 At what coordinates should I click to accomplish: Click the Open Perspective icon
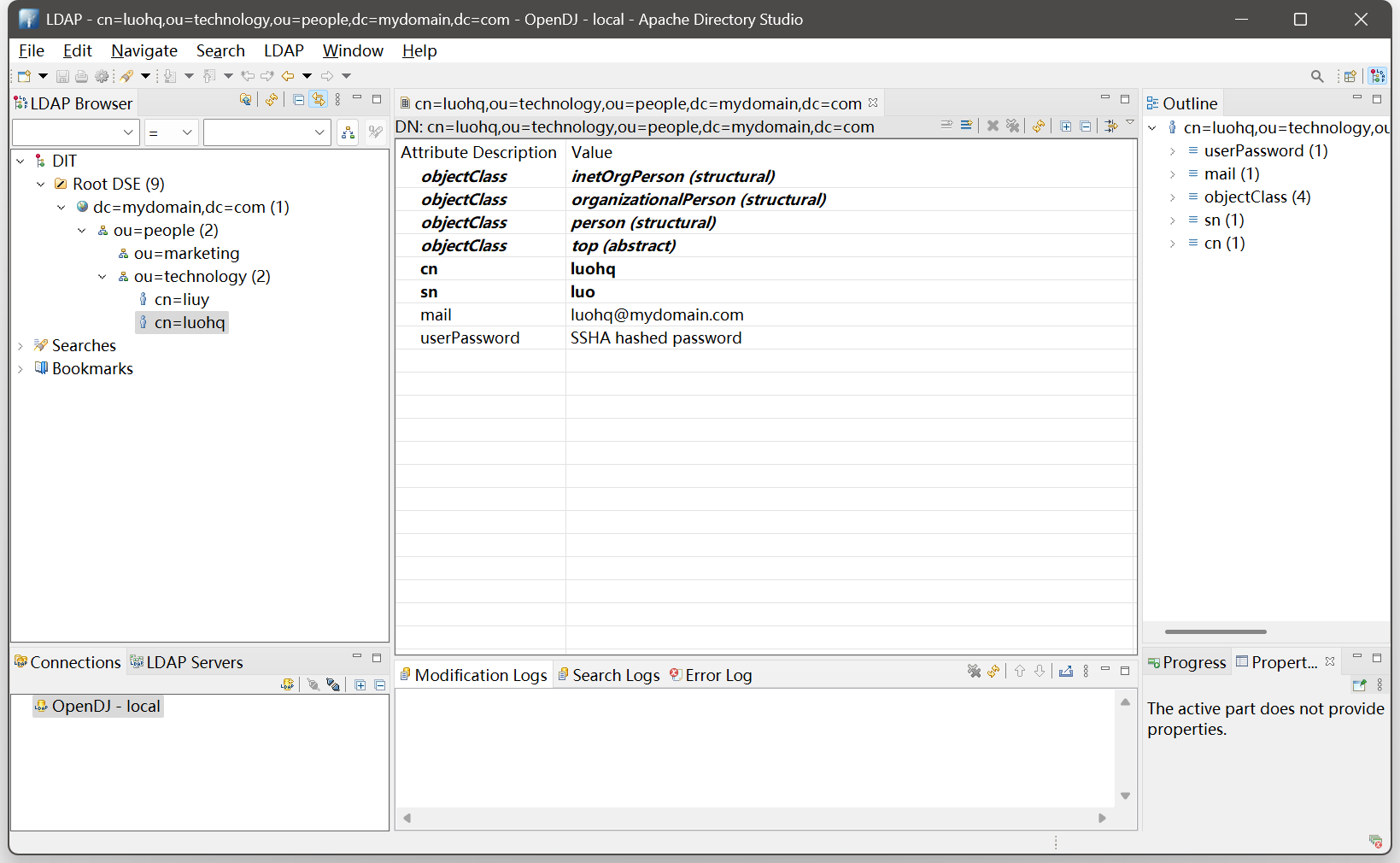pos(1350,76)
